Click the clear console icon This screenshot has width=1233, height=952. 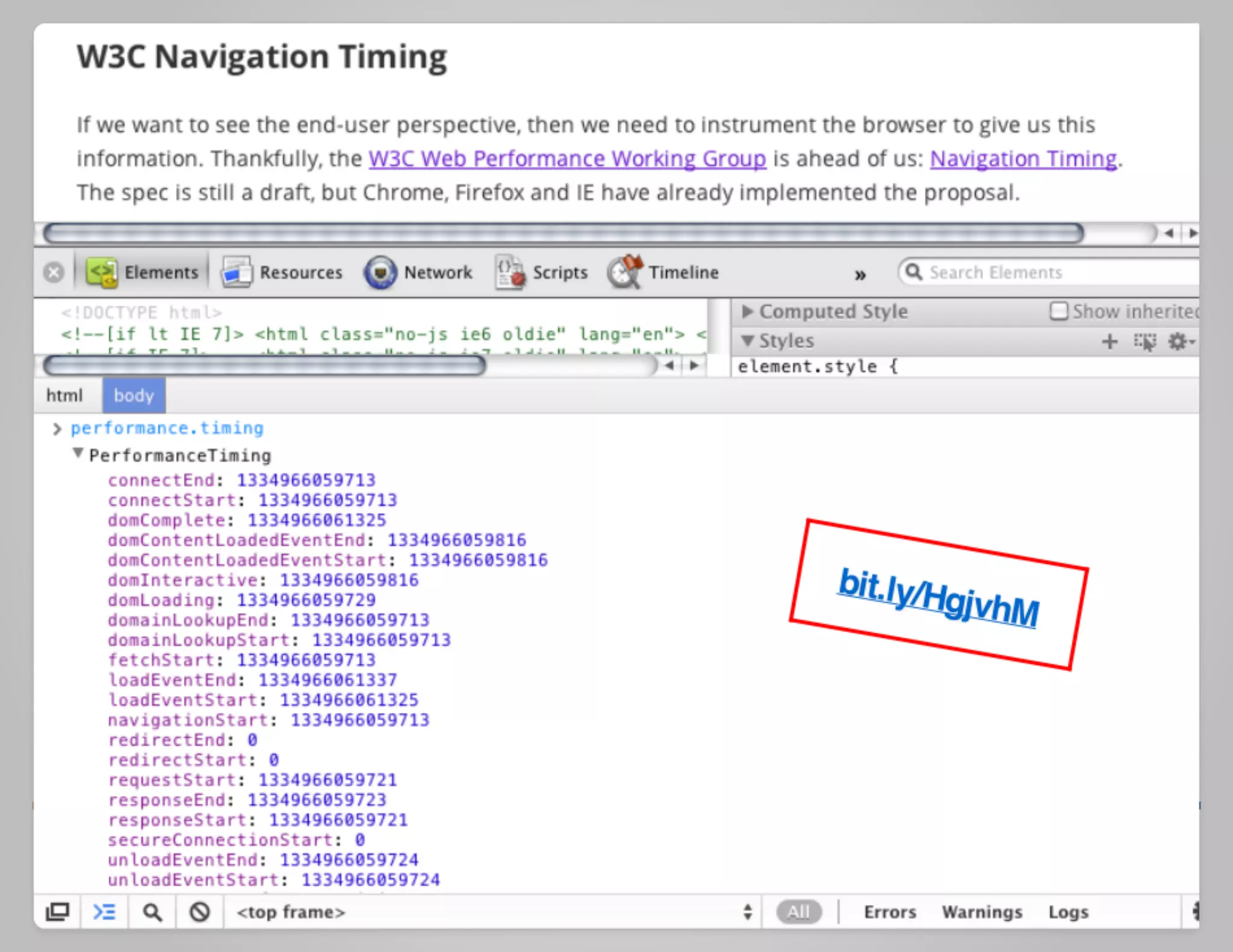[200, 912]
